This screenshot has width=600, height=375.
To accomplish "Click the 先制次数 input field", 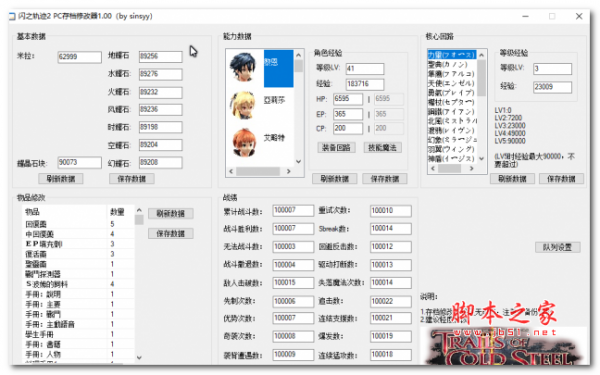I will point(293,302).
